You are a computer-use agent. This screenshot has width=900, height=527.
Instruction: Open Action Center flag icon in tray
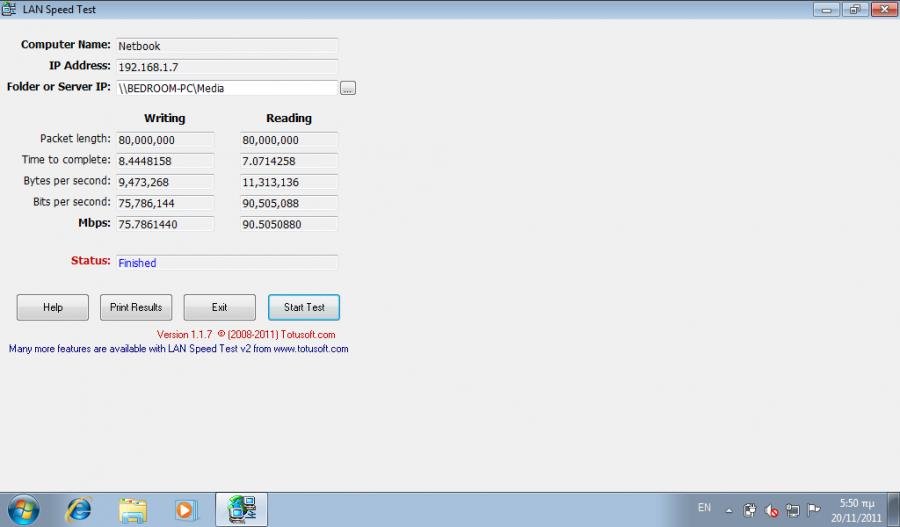coord(814,510)
